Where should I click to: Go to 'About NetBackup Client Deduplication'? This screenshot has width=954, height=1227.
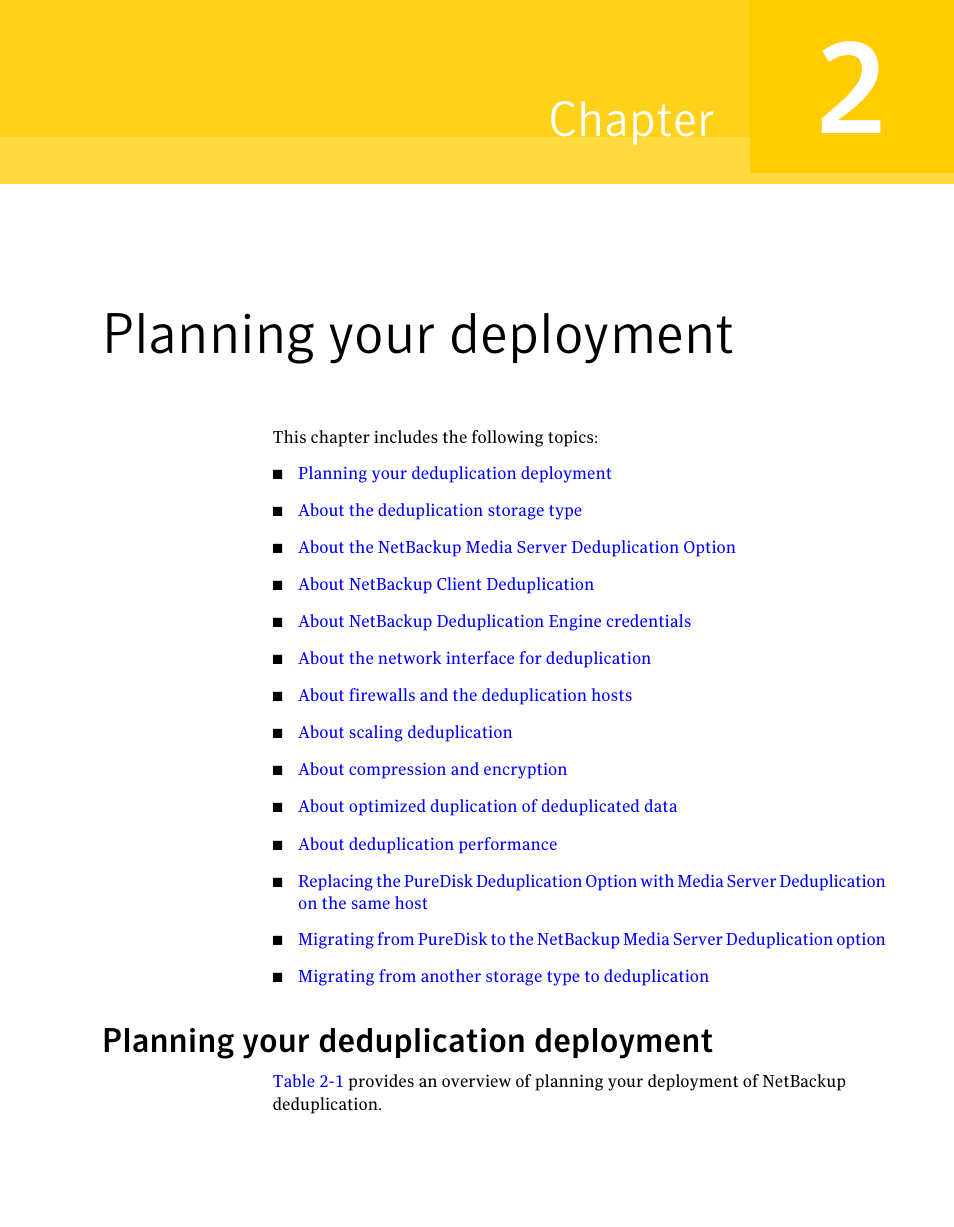446,585
